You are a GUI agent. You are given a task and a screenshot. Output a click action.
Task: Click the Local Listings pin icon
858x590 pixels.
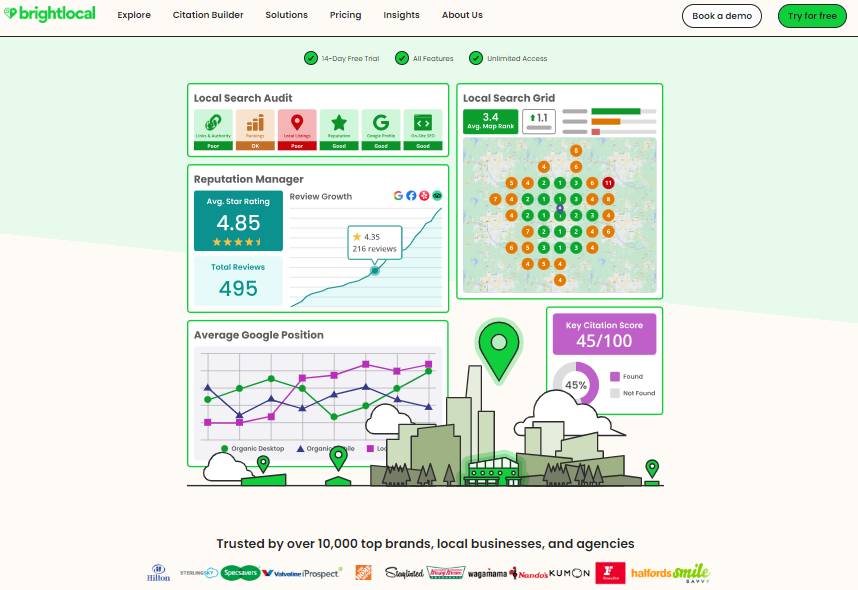pyautogui.click(x=297, y=122)
